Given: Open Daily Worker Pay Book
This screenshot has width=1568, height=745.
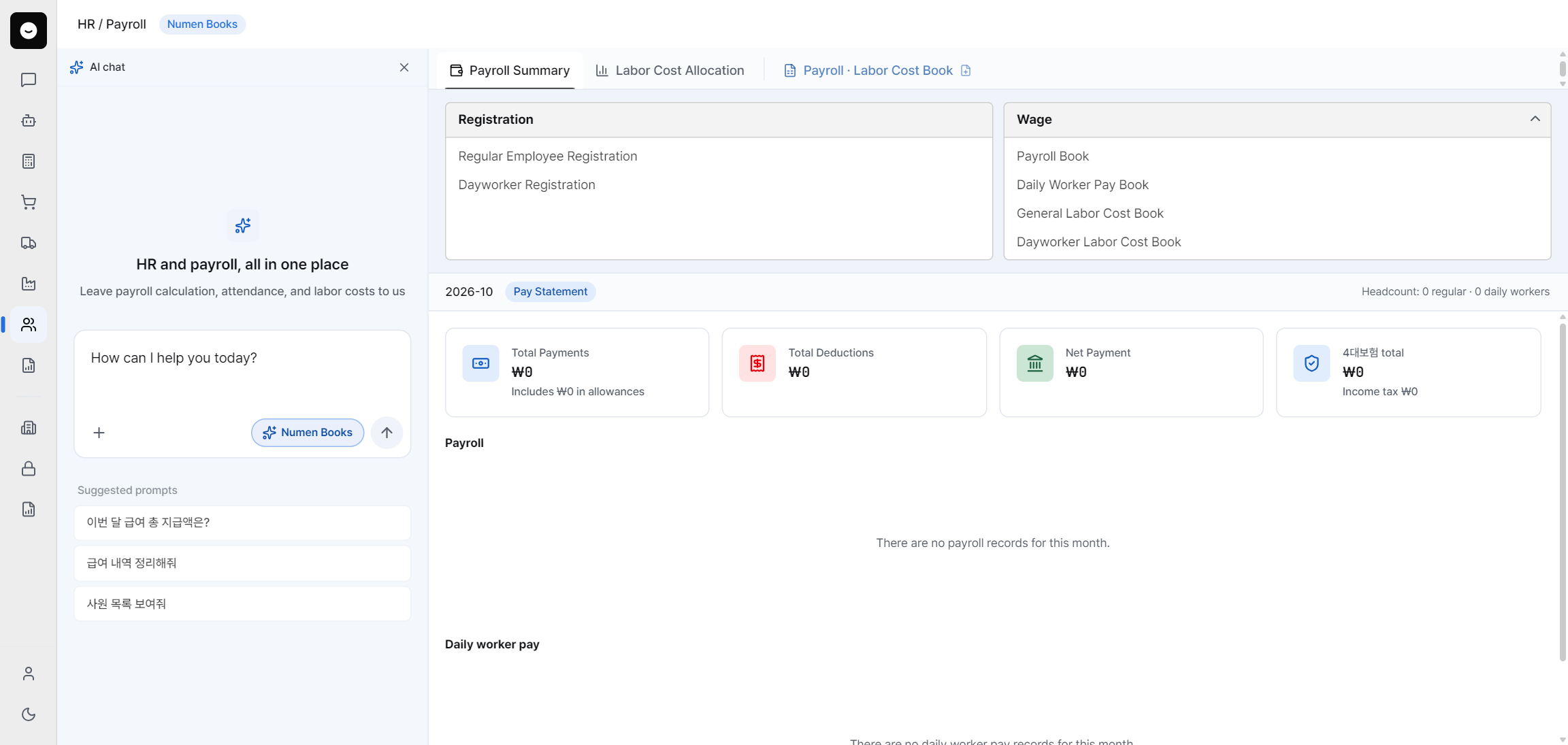Looking at the screenshot, I should click(1083, 184).
